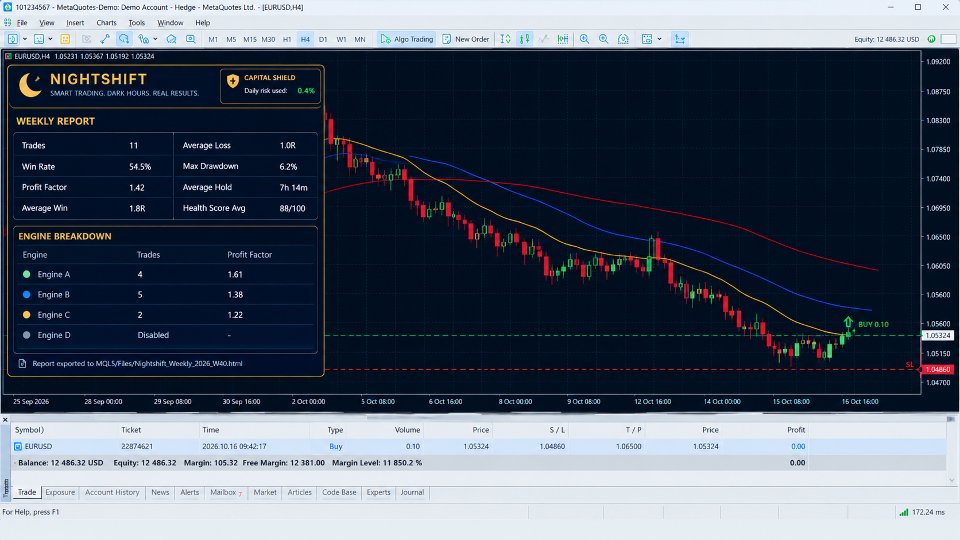Click the chart templates icon

(x=647, y=39)
